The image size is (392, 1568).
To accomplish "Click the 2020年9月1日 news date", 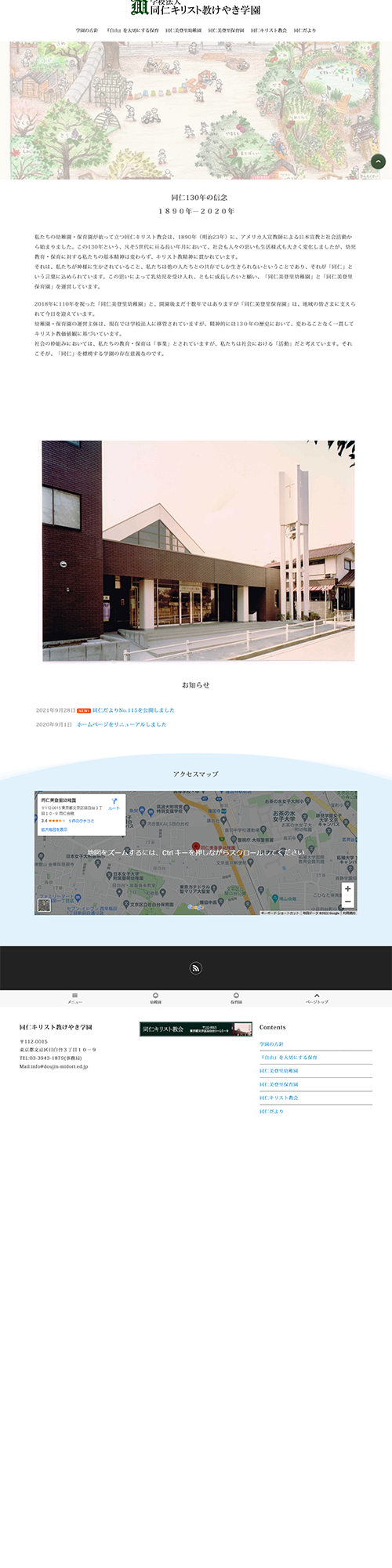I will [x=54, y=724].
